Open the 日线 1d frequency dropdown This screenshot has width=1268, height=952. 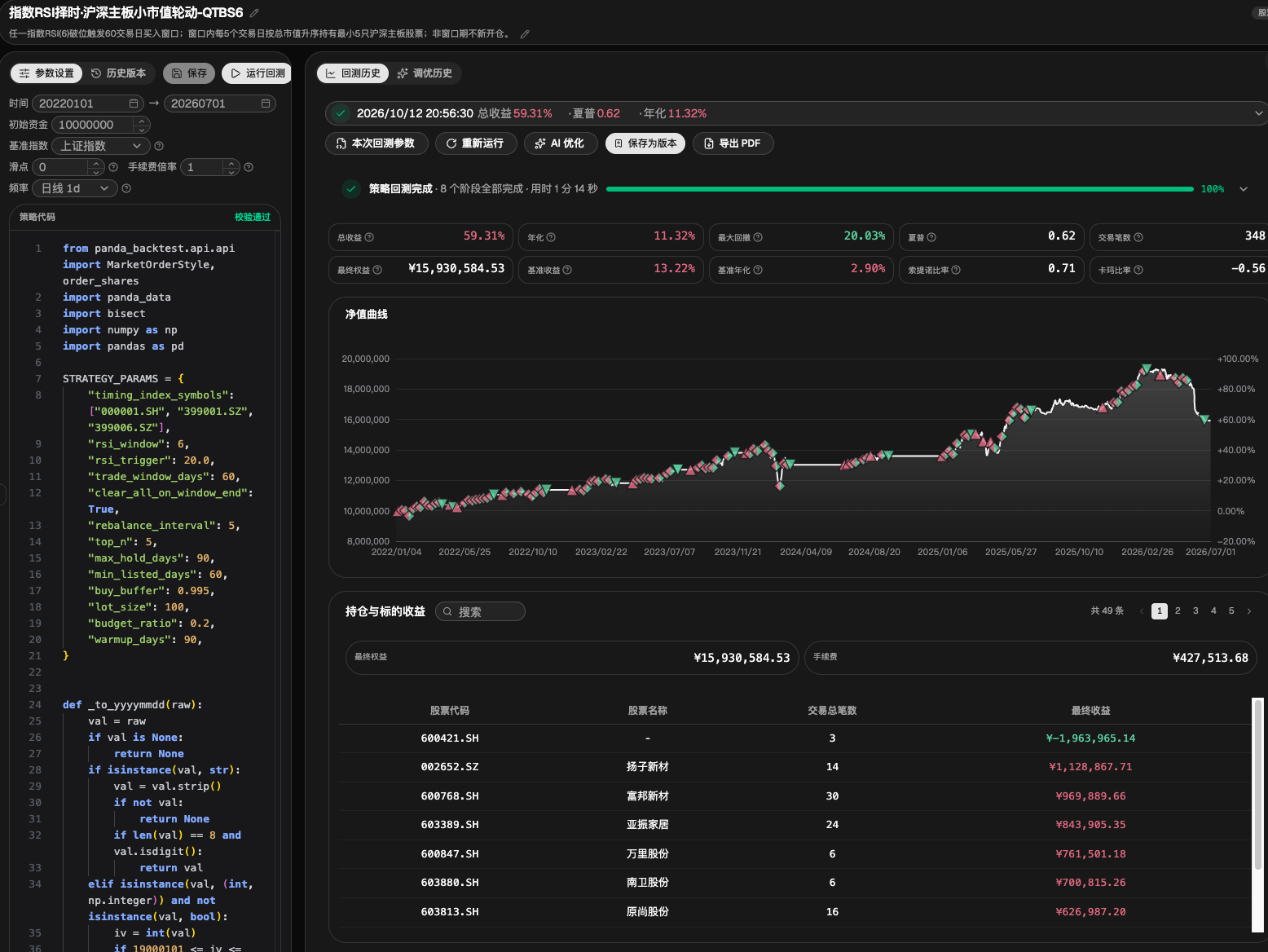[x=75, y=188]
